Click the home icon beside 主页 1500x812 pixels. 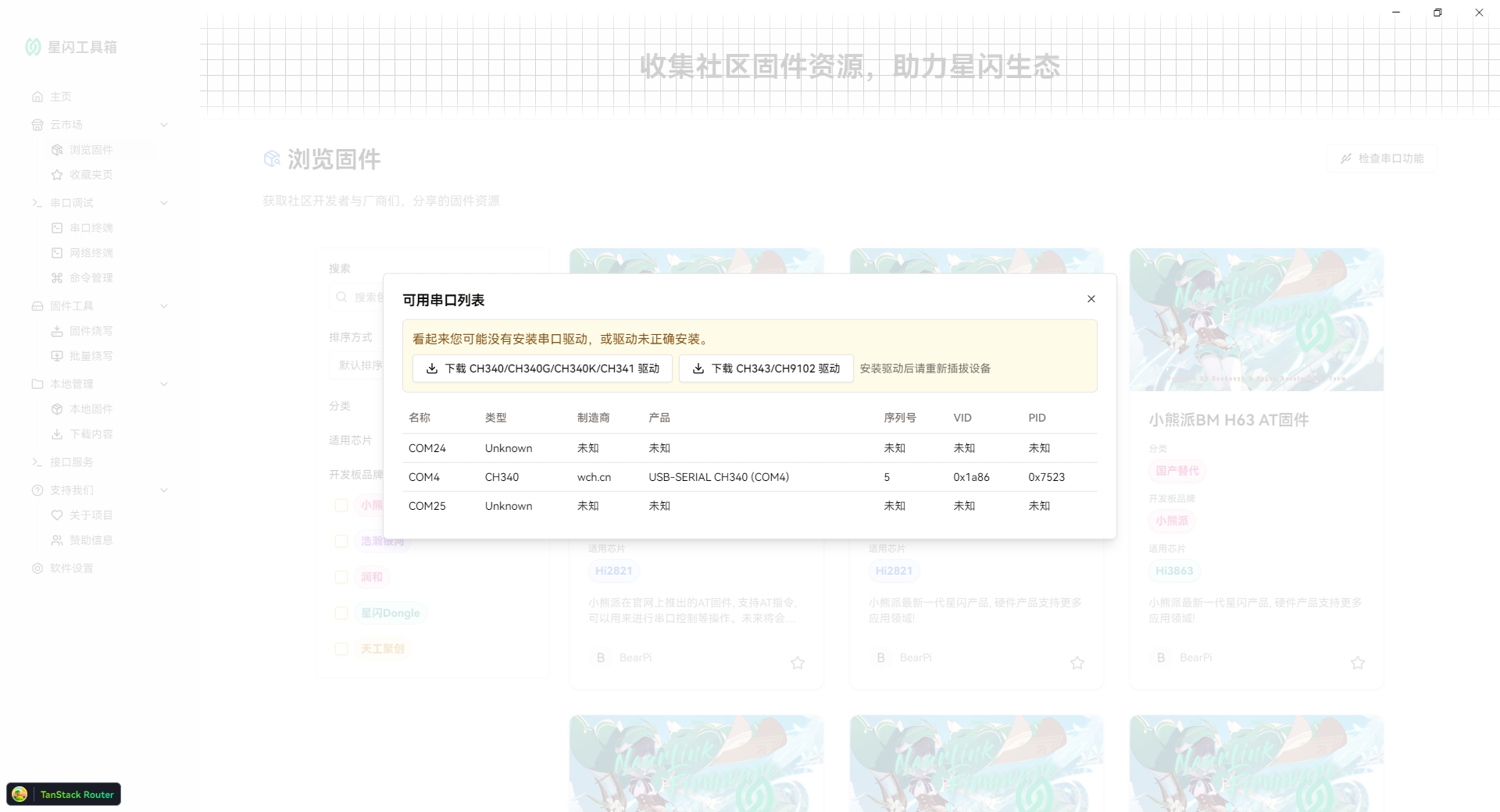point(37,97)
